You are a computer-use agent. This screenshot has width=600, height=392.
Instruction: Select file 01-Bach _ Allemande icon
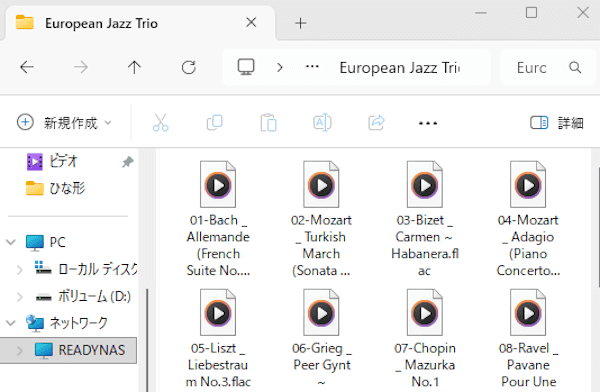coord(218,185)
